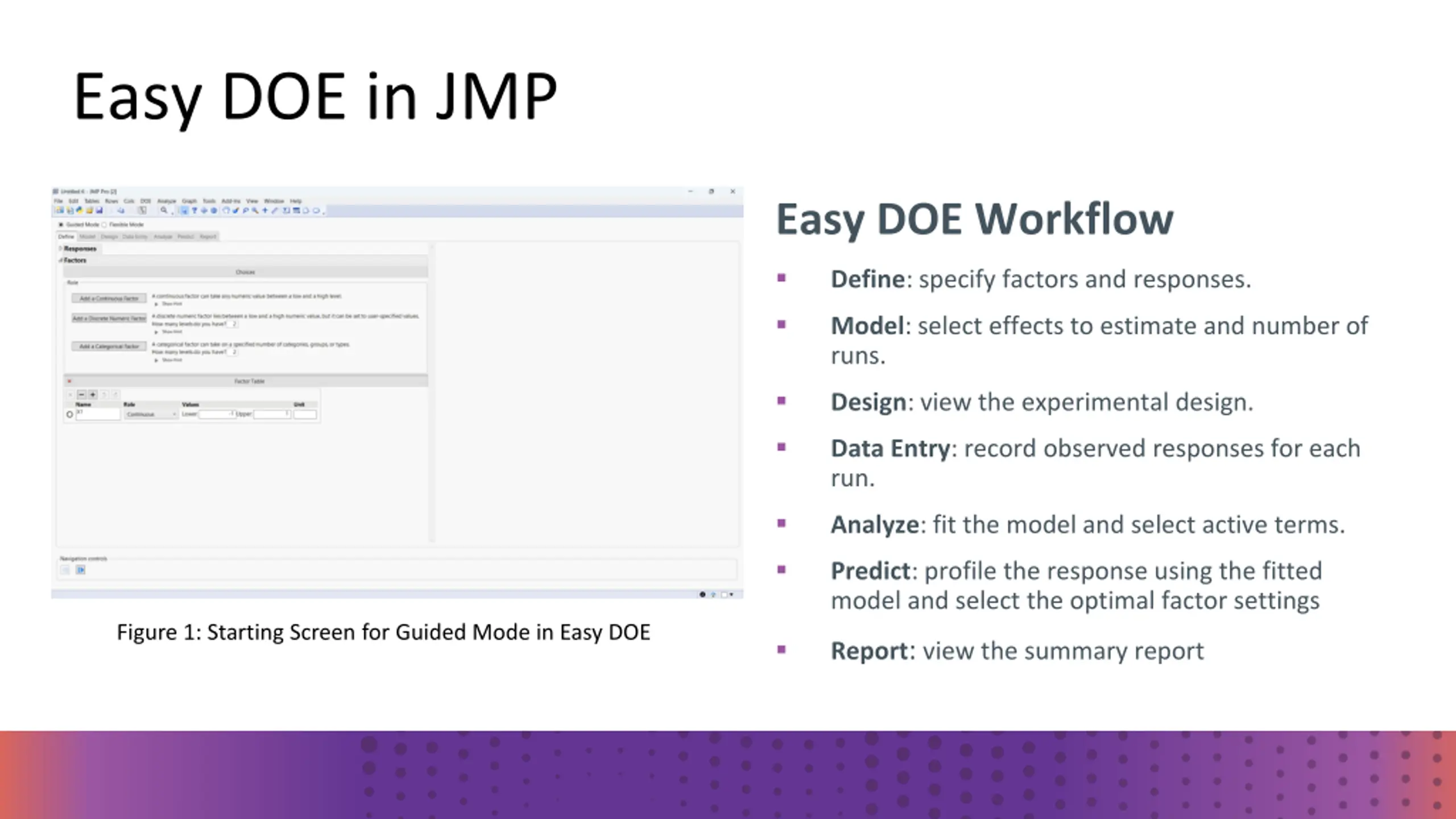Open the File menu
The image size is (1456, 819).
coord(58,201)
